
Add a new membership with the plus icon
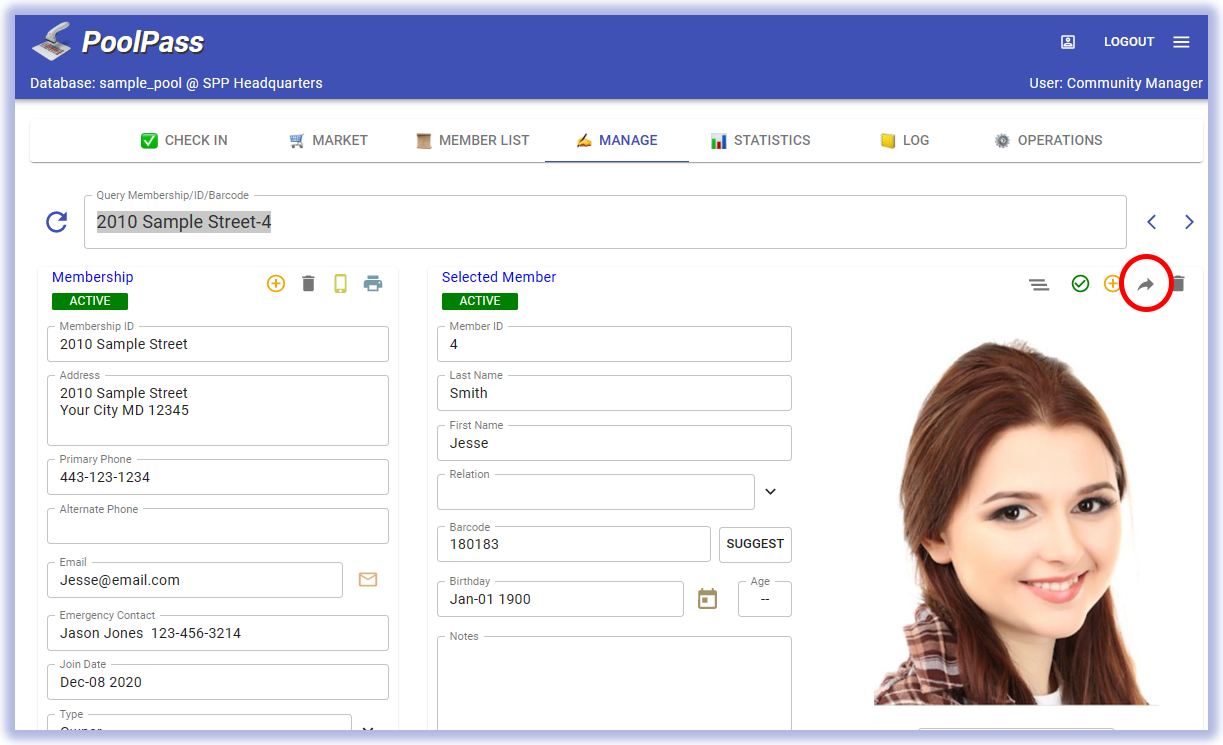276,284
